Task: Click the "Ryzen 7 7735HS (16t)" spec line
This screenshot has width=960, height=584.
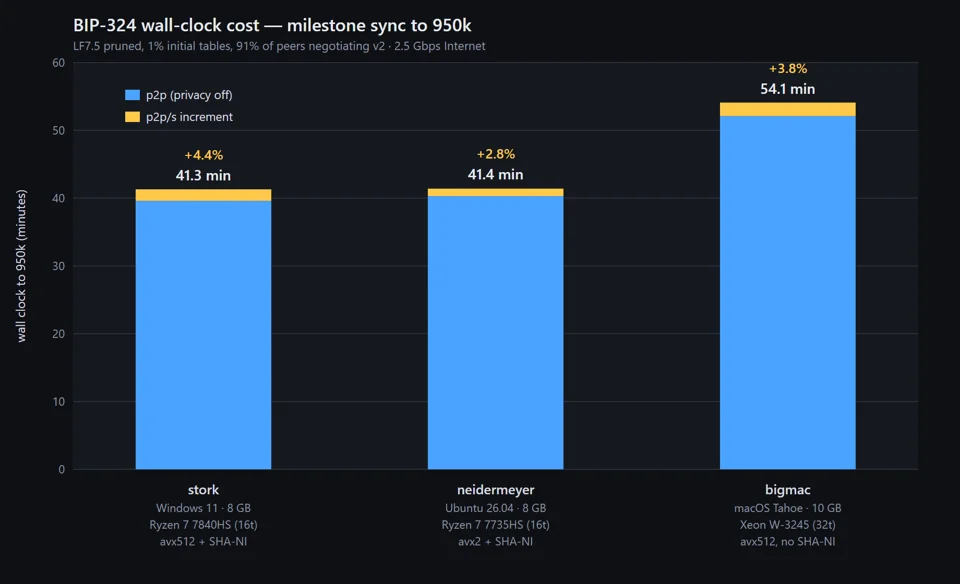Action: (495, 525)
